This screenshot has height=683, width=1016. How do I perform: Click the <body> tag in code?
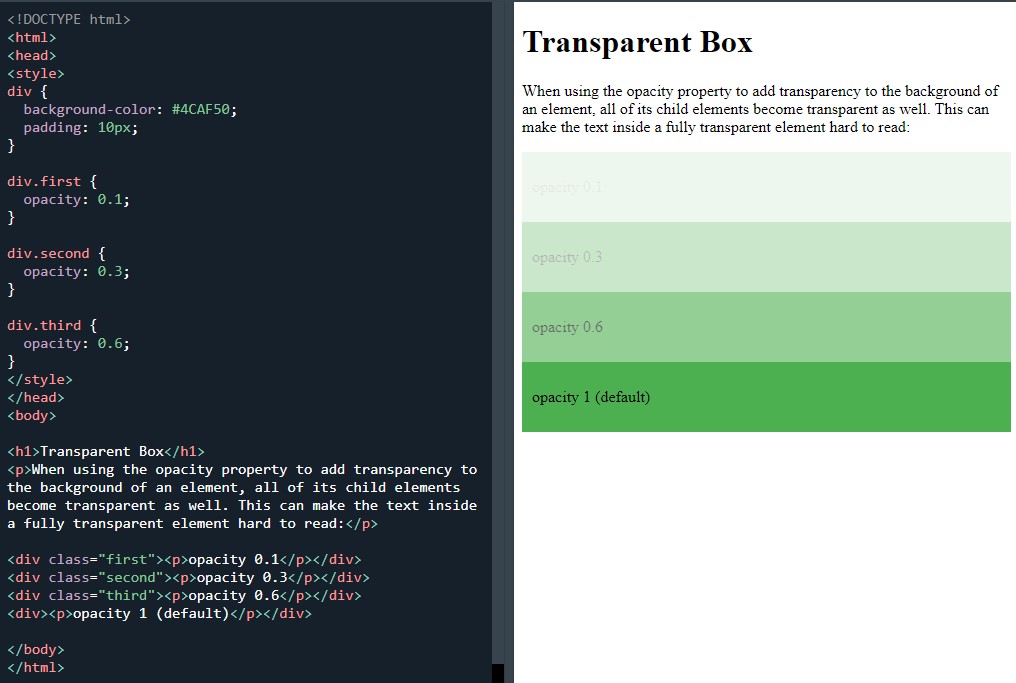point(30,415)
